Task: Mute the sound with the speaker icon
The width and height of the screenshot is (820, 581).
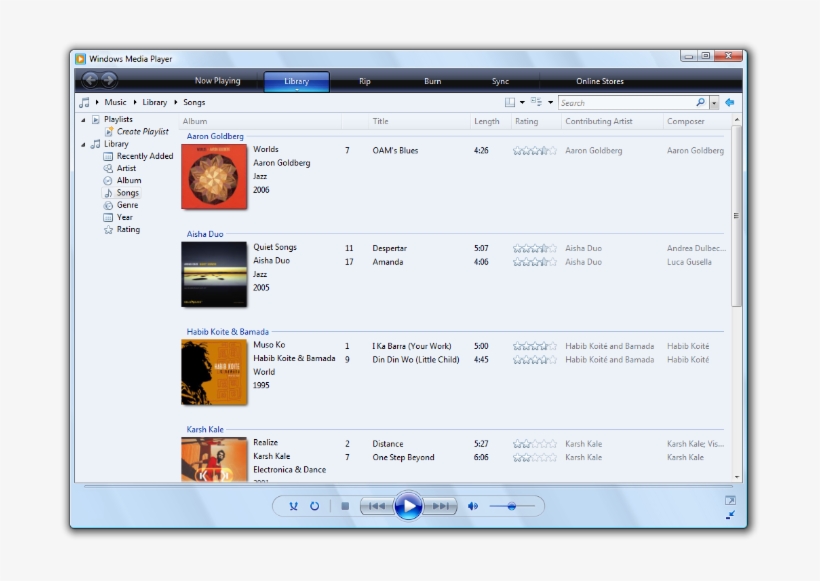Action: pyautogui.click(x=473, y=506)
